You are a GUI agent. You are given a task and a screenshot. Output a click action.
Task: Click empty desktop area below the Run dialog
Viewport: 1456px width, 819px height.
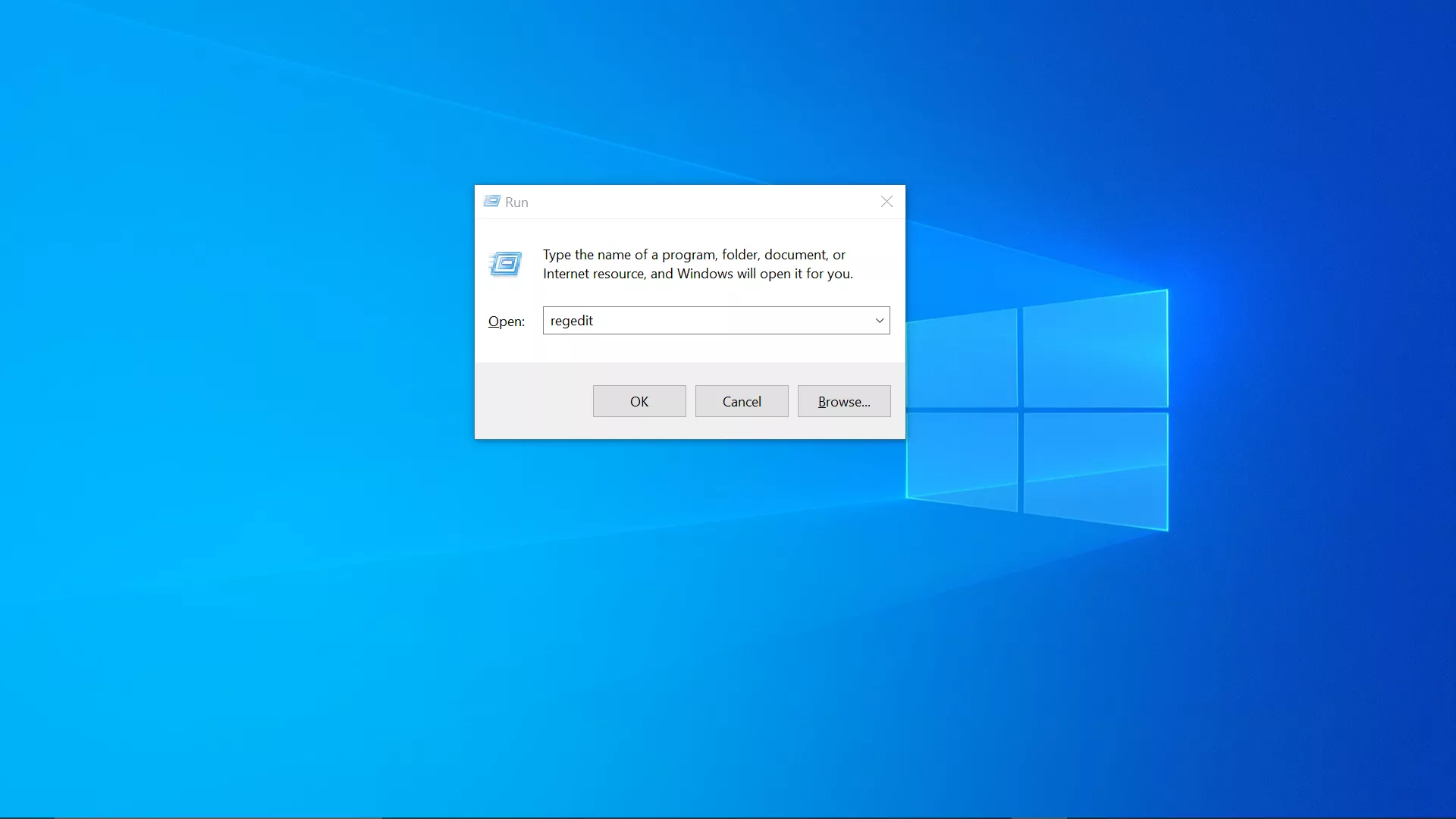coord(690,607)
